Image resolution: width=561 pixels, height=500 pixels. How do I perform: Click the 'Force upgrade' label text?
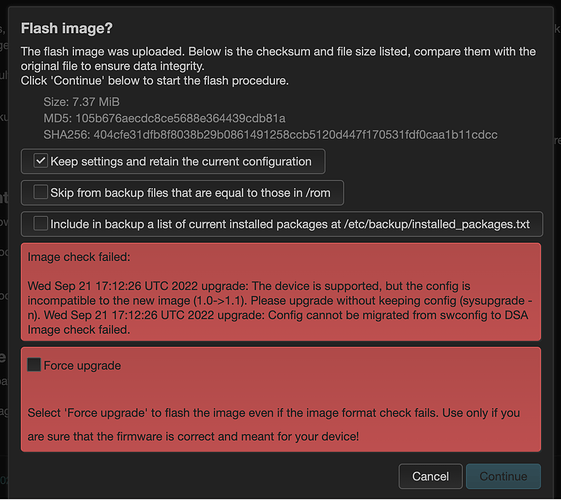click(82, 366)
